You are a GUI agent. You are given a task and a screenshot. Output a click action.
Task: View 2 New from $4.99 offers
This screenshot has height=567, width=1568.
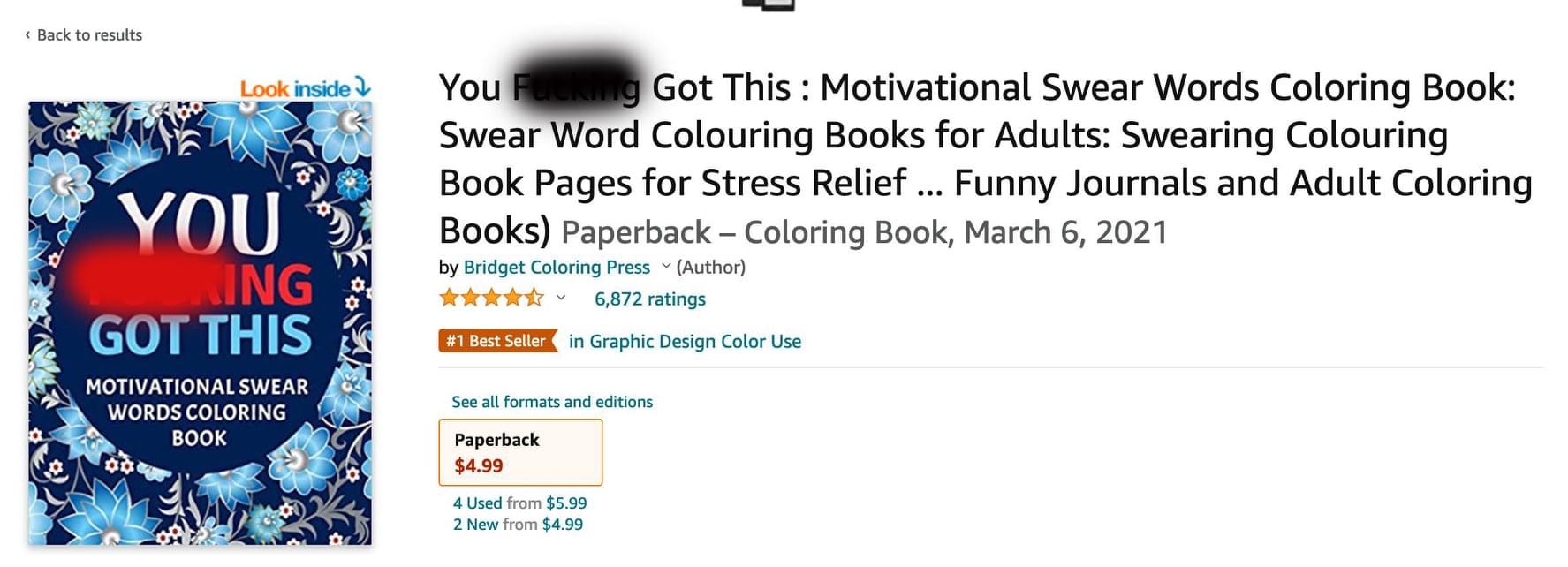(518, 525)
